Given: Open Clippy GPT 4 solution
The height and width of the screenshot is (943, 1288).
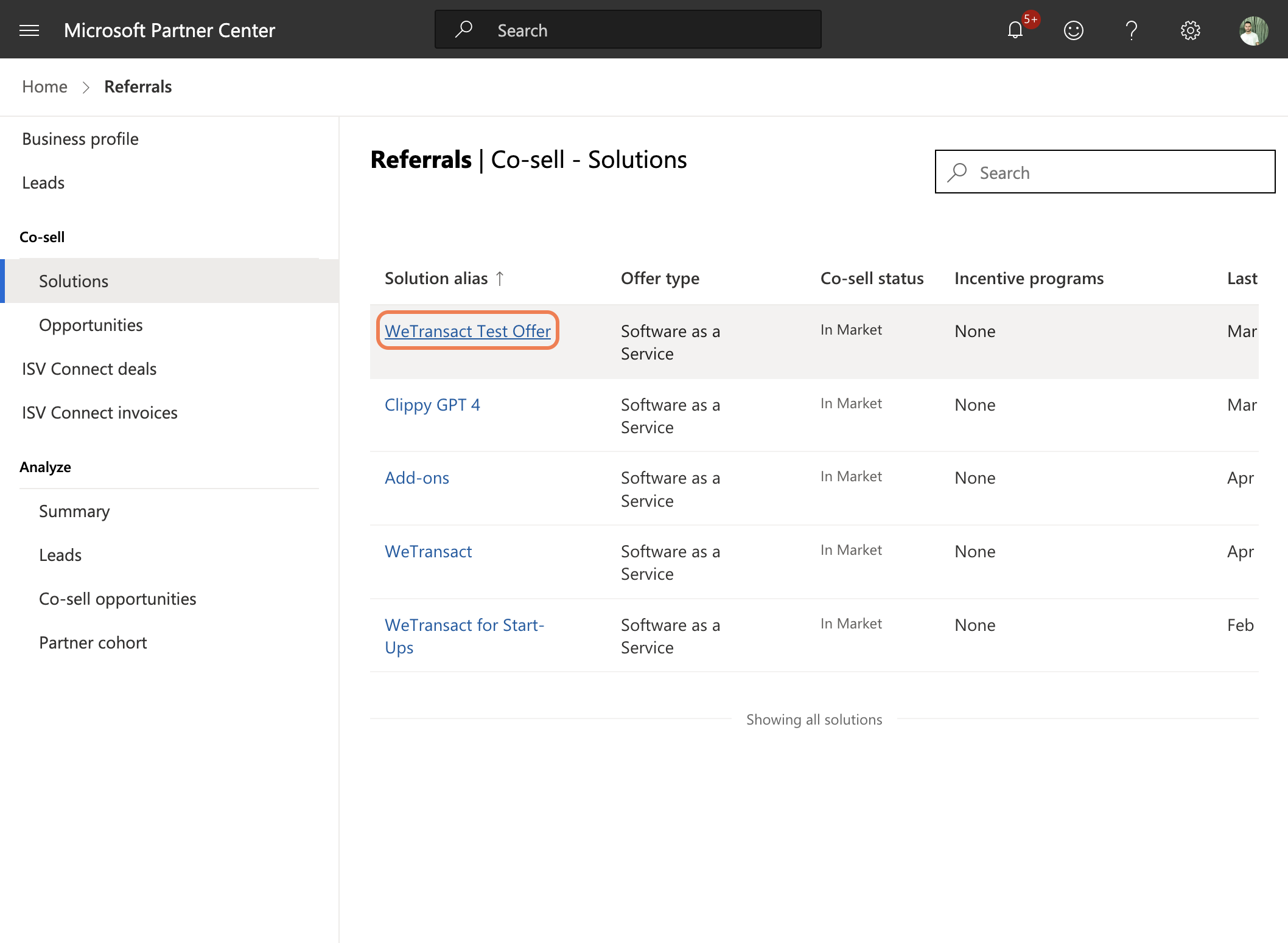Looking at the screenshot, I should (432, 405).
